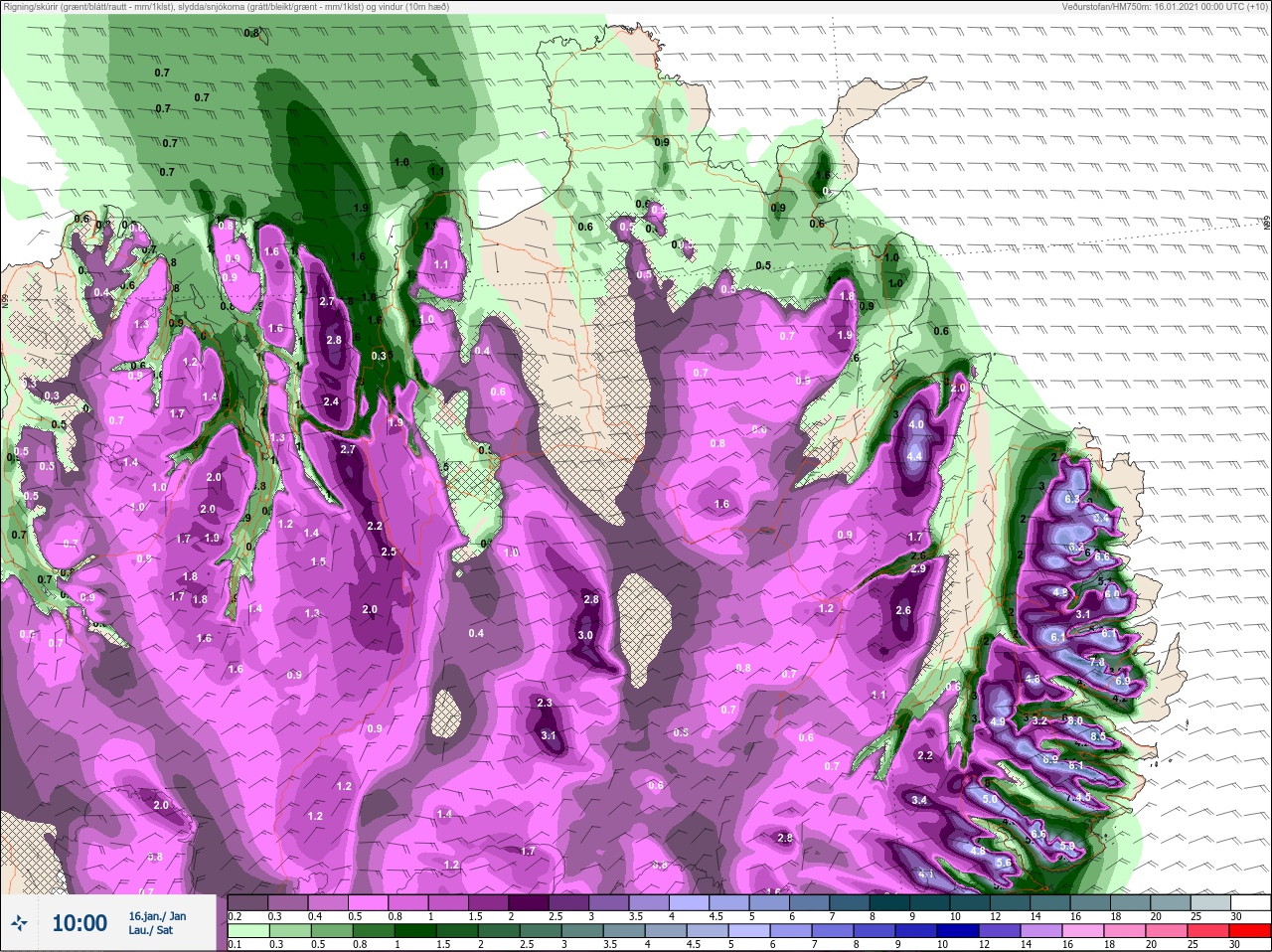Viewport: 1272px width, 952px height.
Task: Select the red lower legend swatch at 30
Action: pos(1252,930)
